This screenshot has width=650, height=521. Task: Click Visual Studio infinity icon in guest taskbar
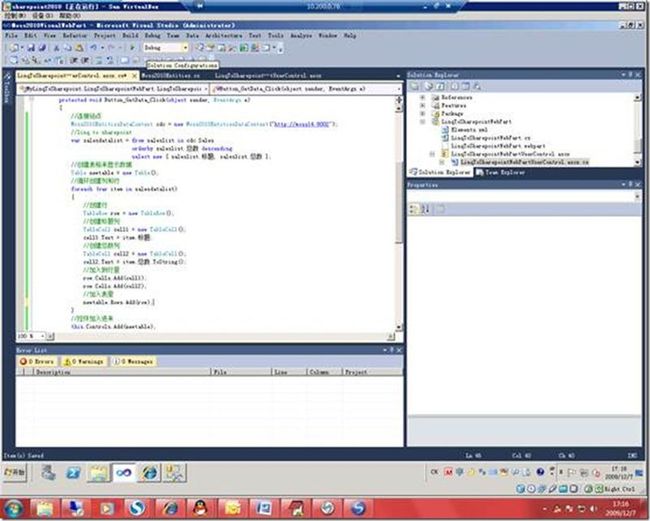(x=124, y=473)
